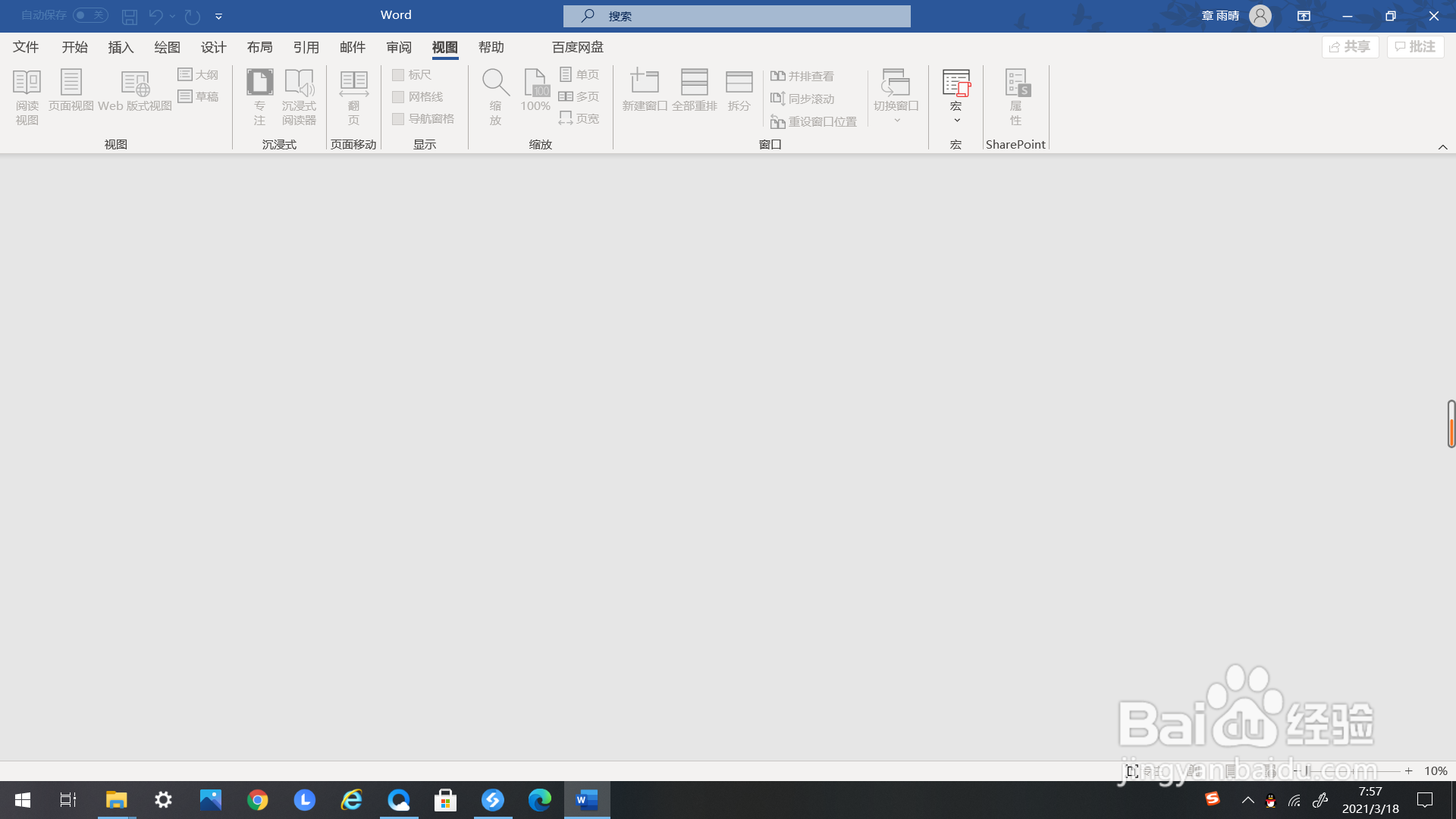Switch to the Review tab

pos(398,47)
